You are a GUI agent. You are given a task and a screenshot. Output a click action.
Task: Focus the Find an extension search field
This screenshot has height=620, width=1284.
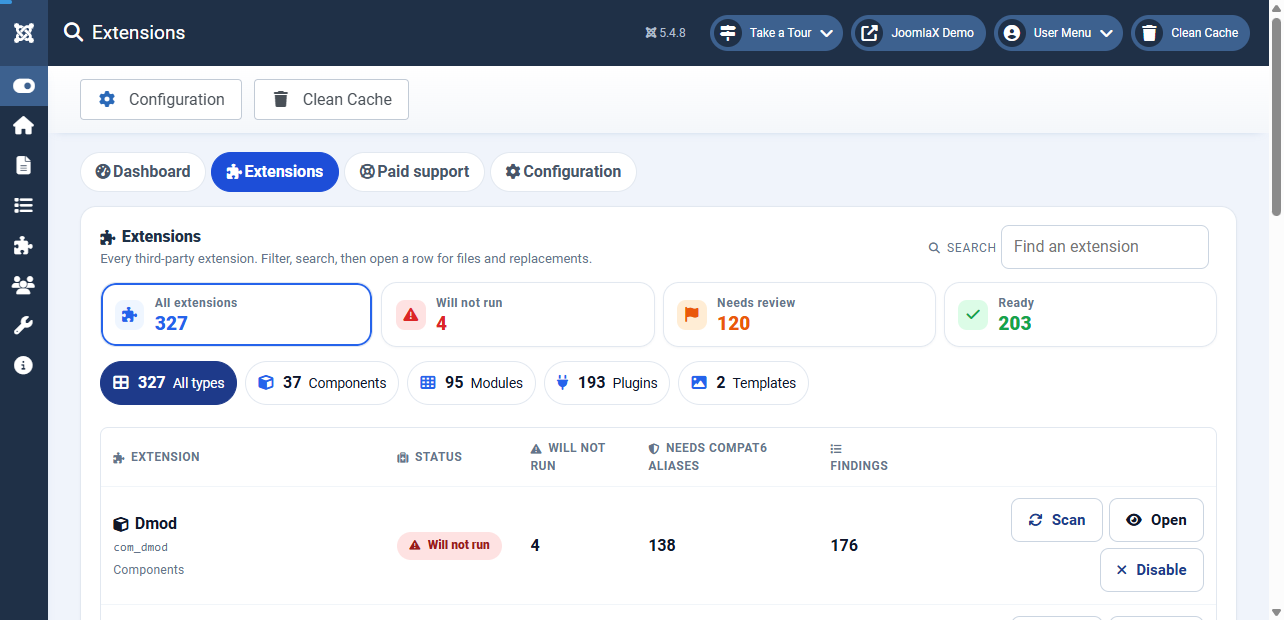point(1105,247)
